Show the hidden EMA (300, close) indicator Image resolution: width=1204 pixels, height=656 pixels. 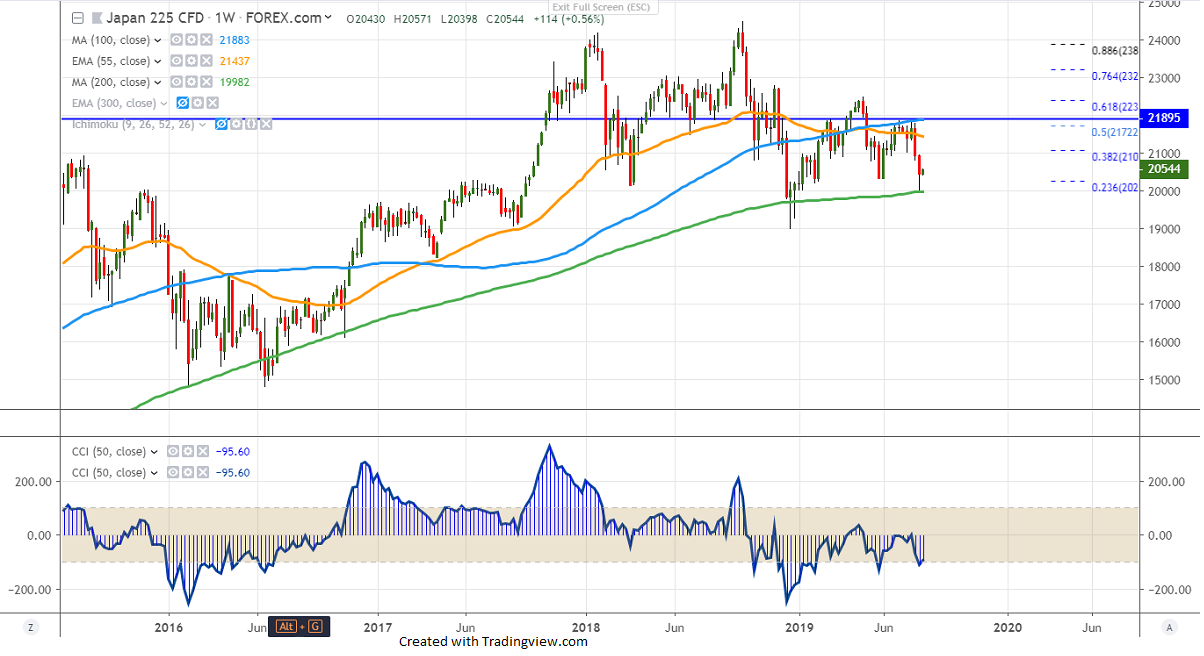182,103
